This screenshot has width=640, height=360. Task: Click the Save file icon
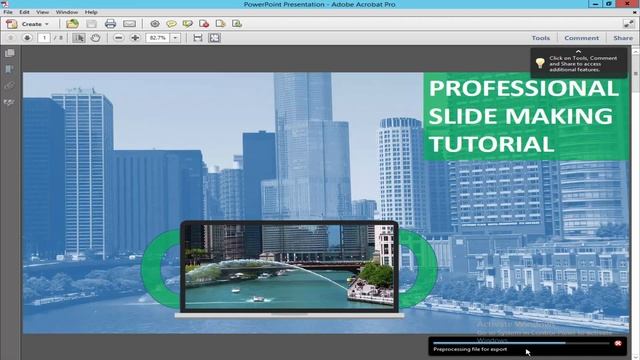pyautogui.click(x=91, y=24)
